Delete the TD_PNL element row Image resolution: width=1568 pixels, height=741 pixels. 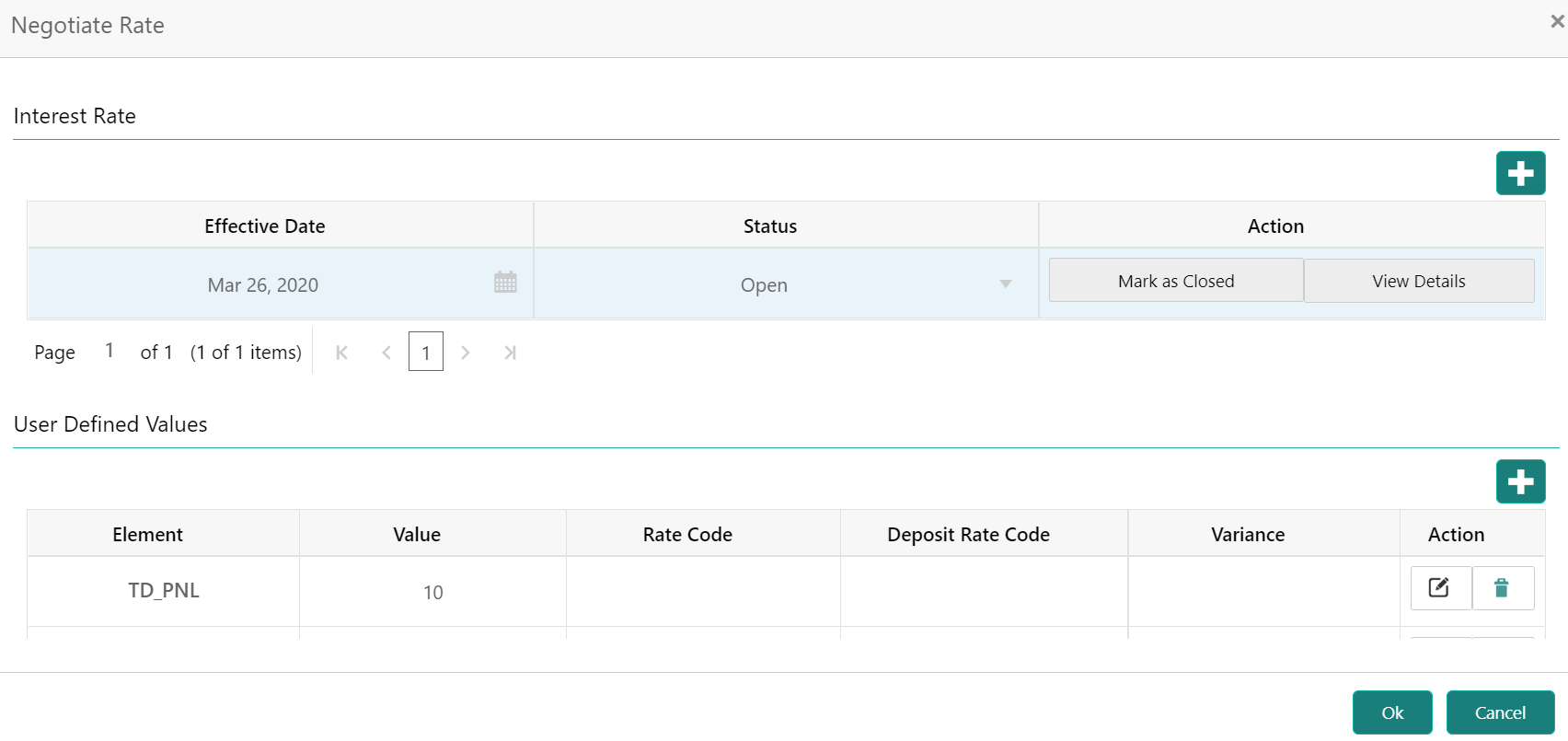(1503, 588)
